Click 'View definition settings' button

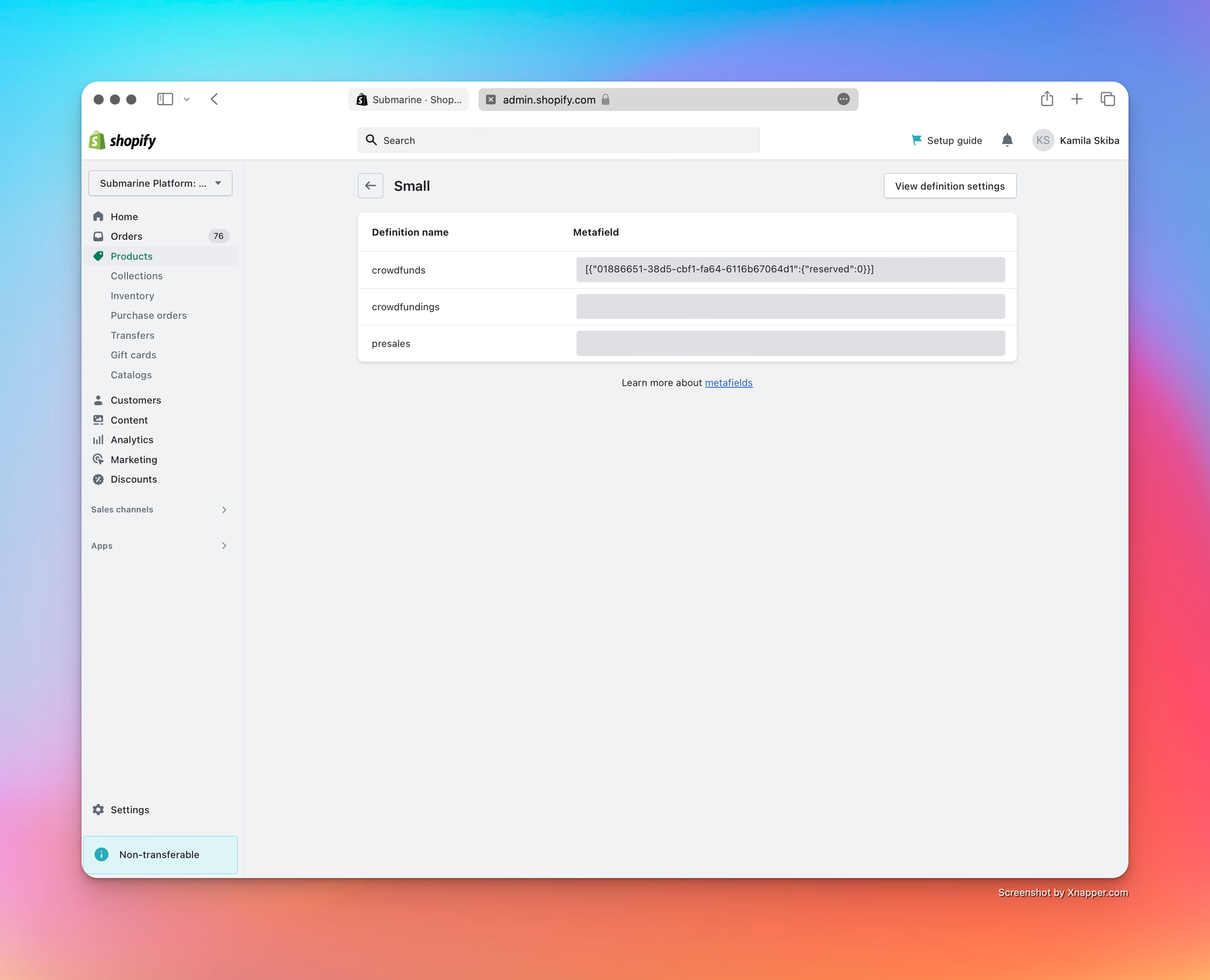tap(949, 186)
